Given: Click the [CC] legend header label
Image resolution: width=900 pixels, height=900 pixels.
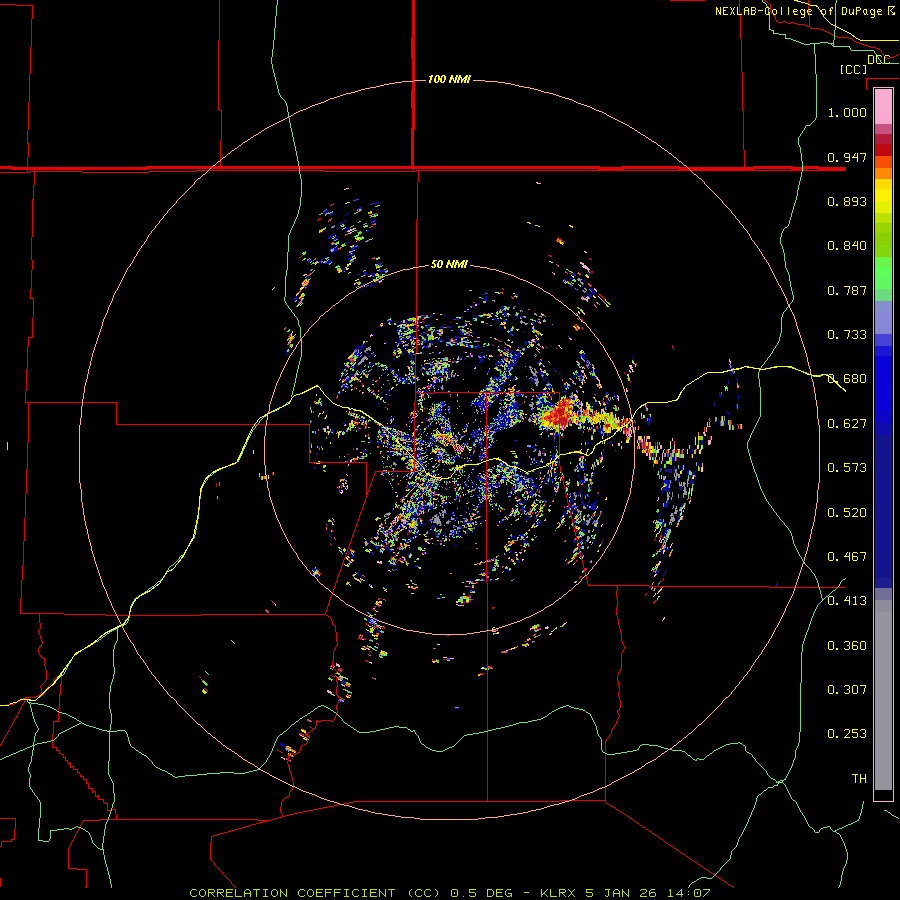Looking at the screenshot, I should 854,69.
